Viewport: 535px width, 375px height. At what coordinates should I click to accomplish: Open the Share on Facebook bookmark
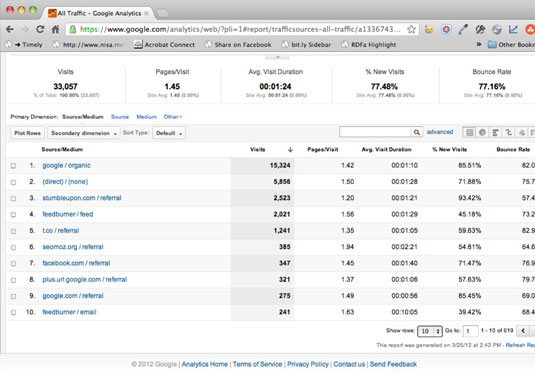(x=238, y=45)
